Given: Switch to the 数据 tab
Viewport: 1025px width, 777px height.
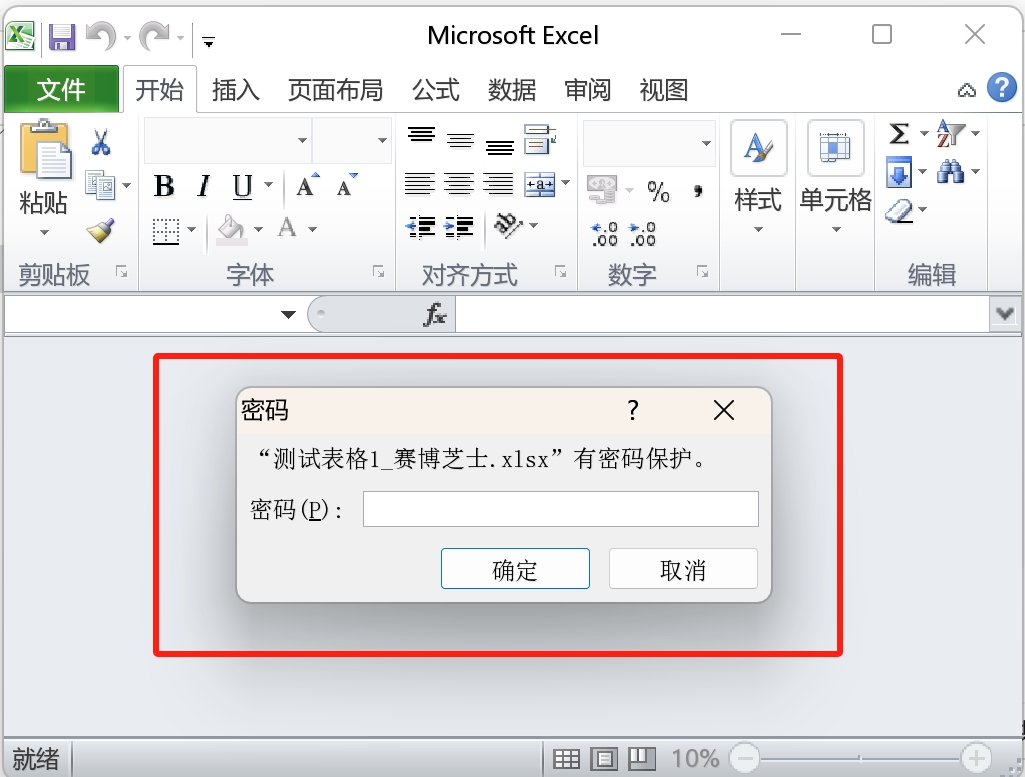Looking at the screenshot, I should point(512,90).
